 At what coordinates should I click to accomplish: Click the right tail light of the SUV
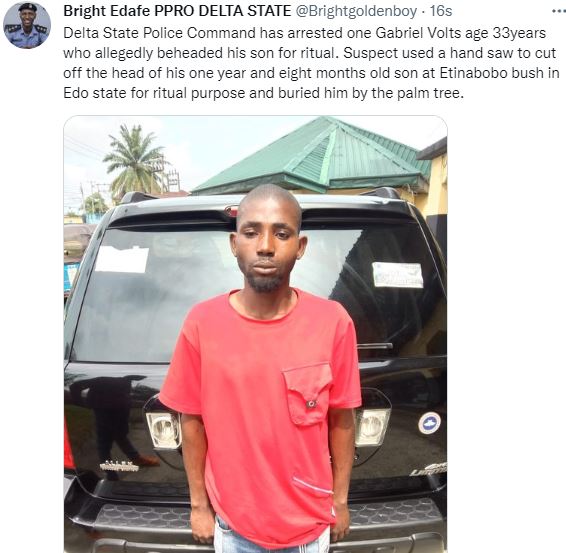371,427
